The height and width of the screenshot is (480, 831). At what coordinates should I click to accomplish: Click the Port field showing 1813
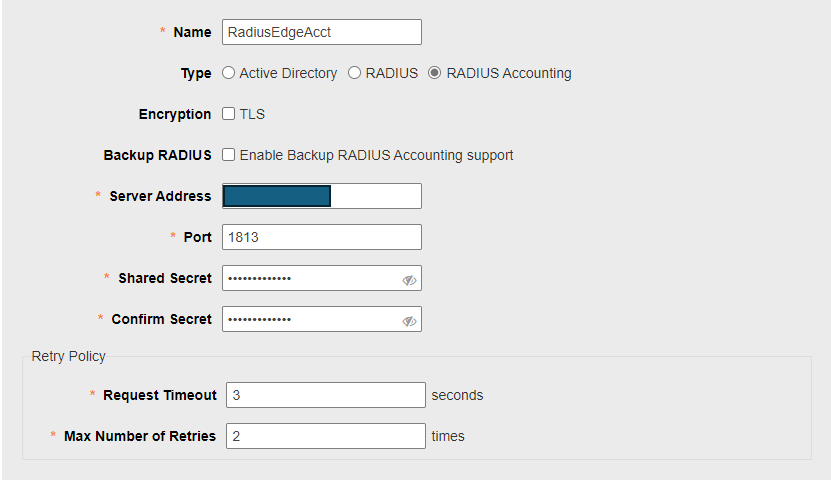322,237
